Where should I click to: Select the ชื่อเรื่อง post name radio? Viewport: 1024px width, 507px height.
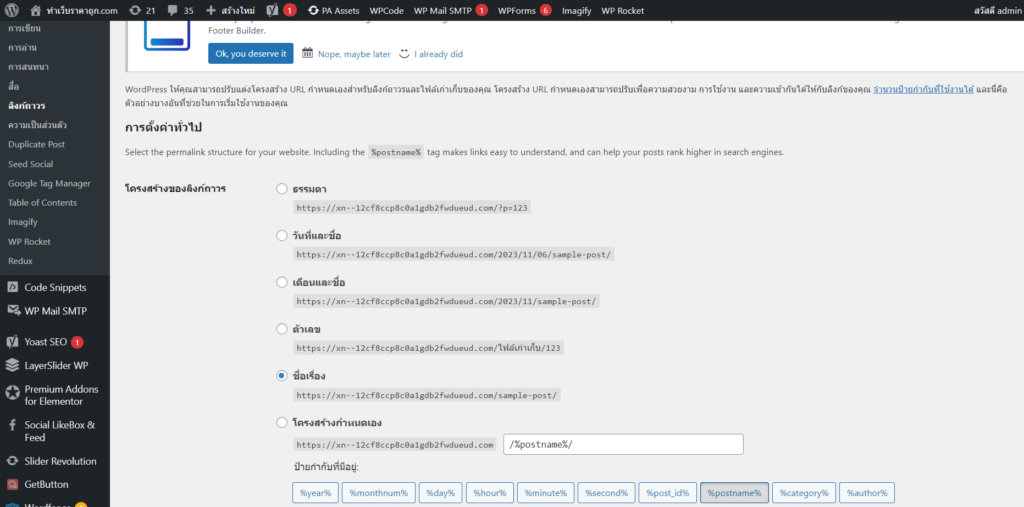click(281, 376)
